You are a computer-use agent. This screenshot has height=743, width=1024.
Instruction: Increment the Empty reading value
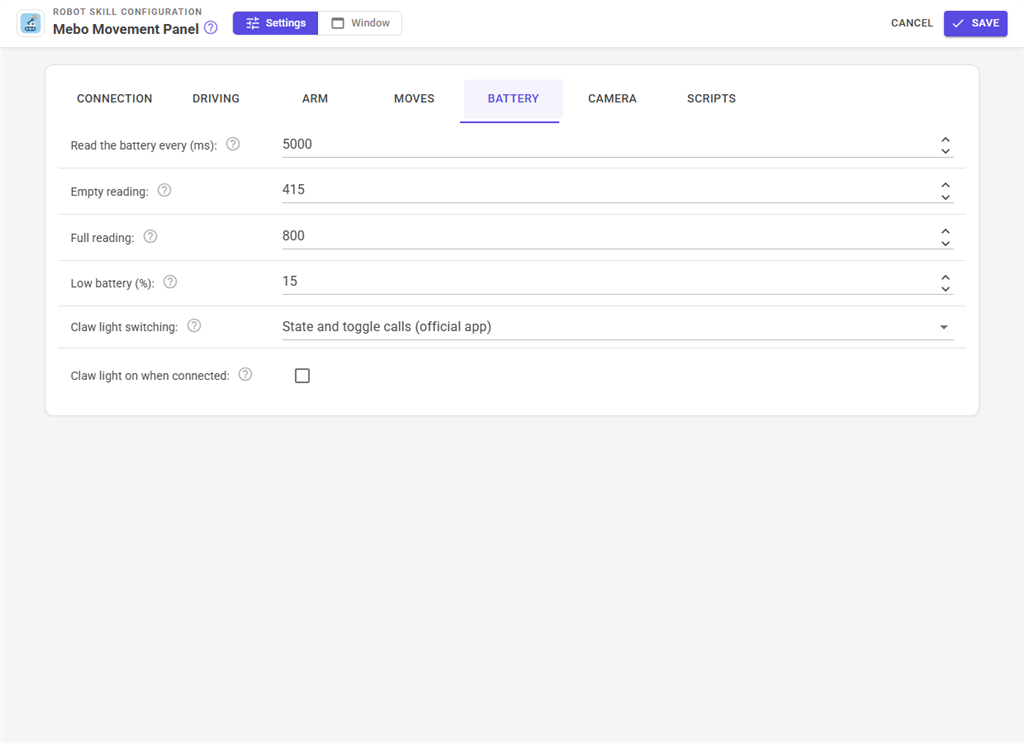pos(945,185)
